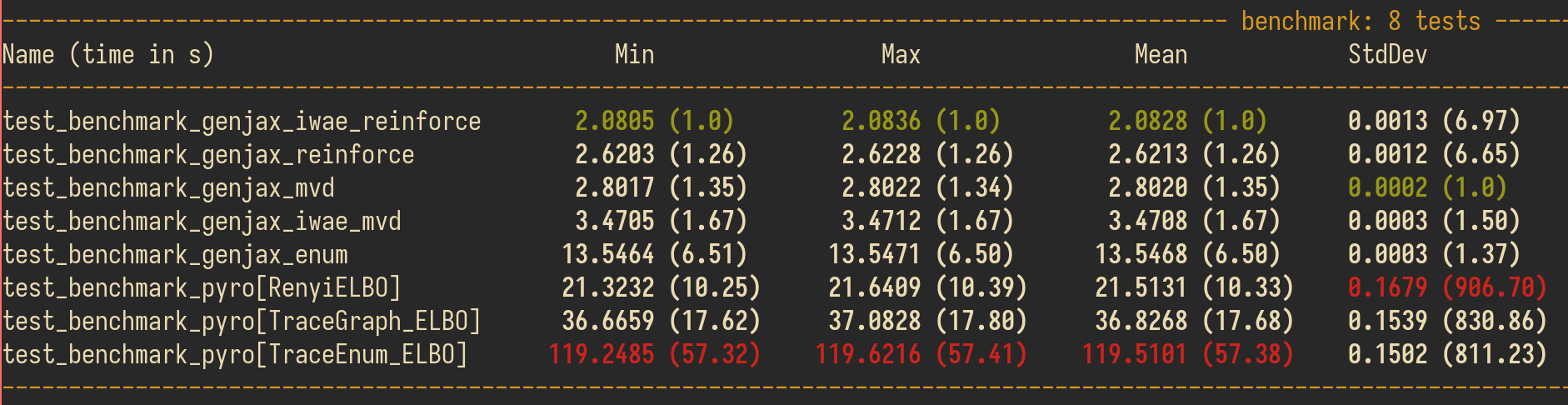Click Max value 21.6409 (10.39)

click(x=928, y=288)
